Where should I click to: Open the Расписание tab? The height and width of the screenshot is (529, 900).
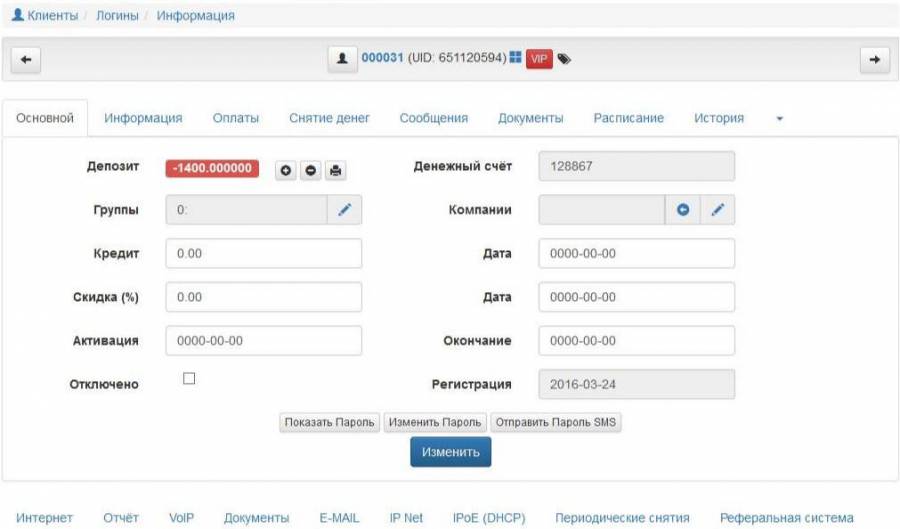coord(629,118)
